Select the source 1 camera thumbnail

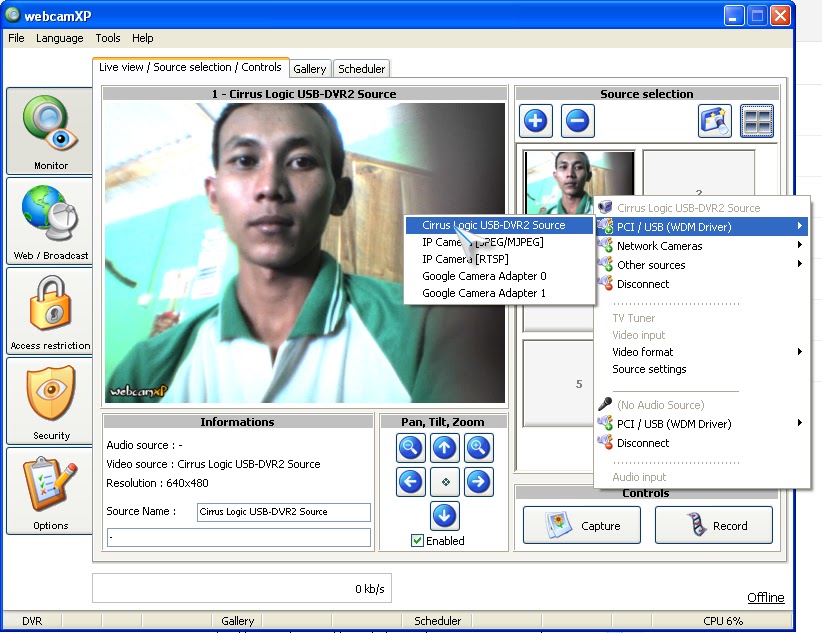pyautogui.click(x=579, y=183)
